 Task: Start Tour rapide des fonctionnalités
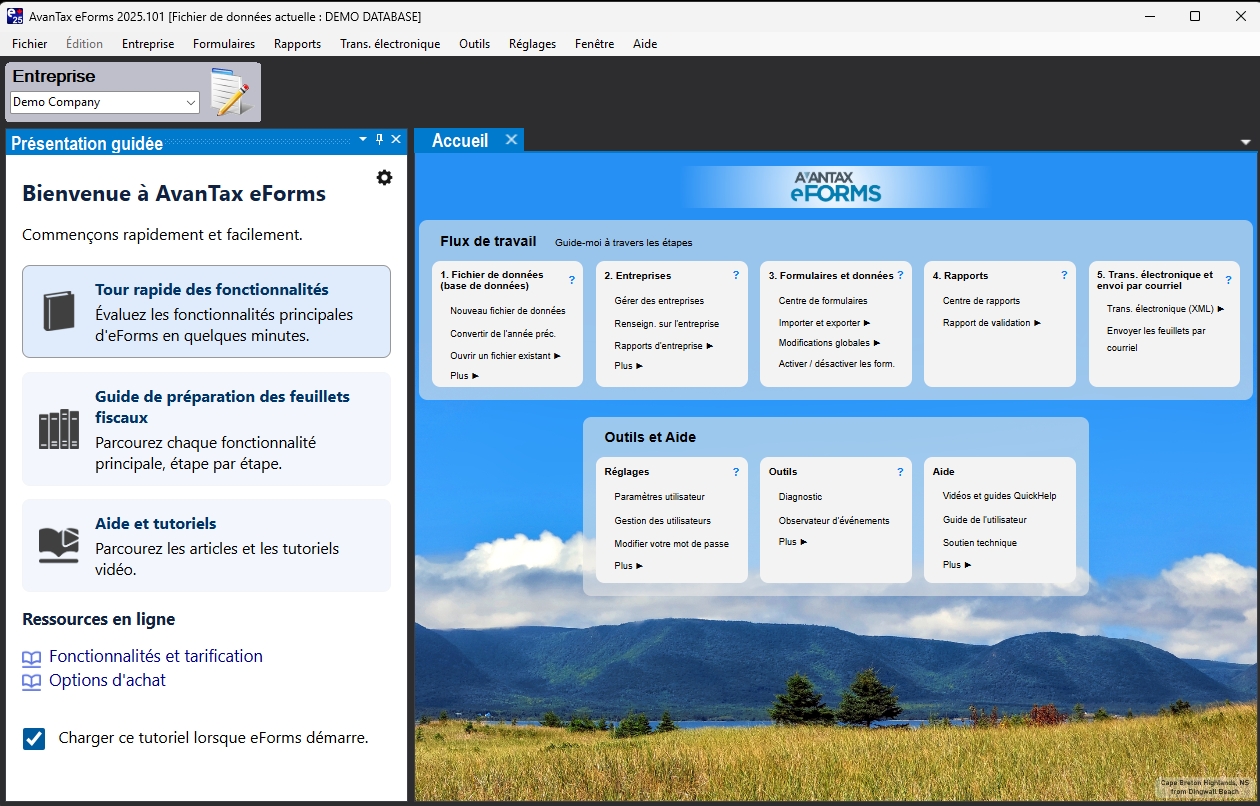click(206, 311)
